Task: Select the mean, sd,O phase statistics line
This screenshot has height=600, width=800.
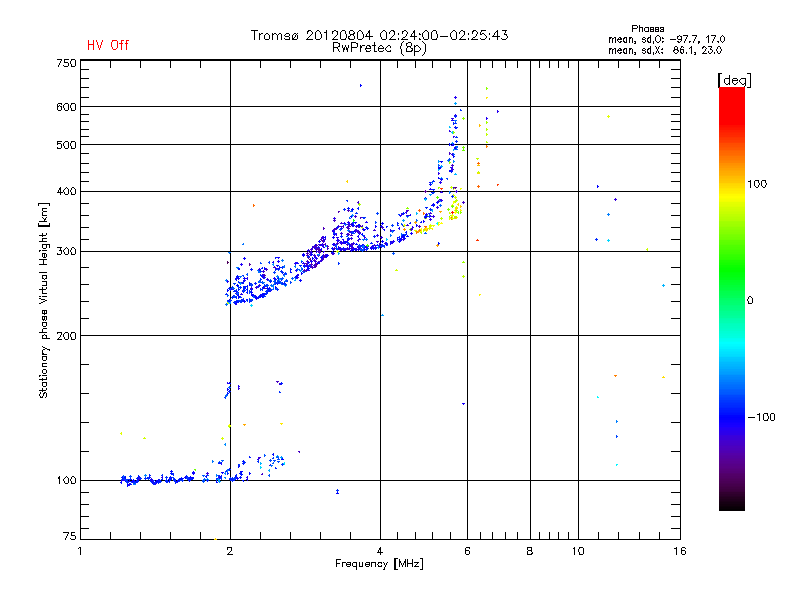Action: (x=664, y=39)
